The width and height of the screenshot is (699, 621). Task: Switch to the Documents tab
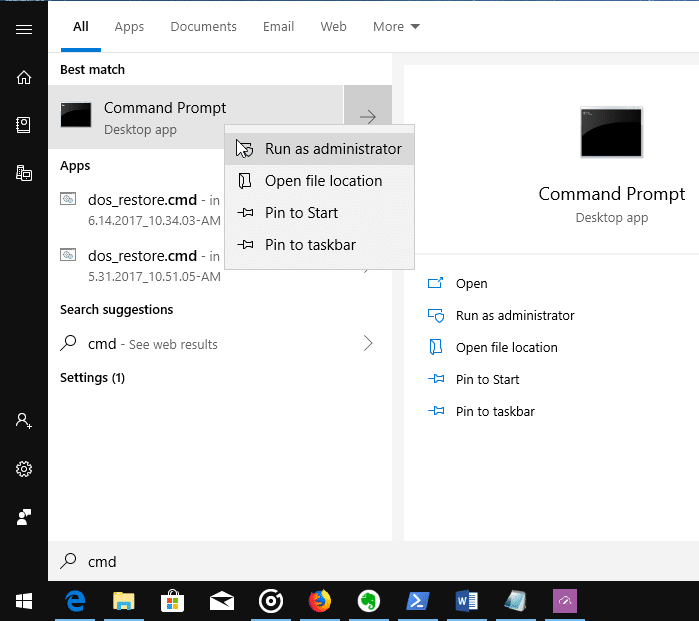(203, 27)
